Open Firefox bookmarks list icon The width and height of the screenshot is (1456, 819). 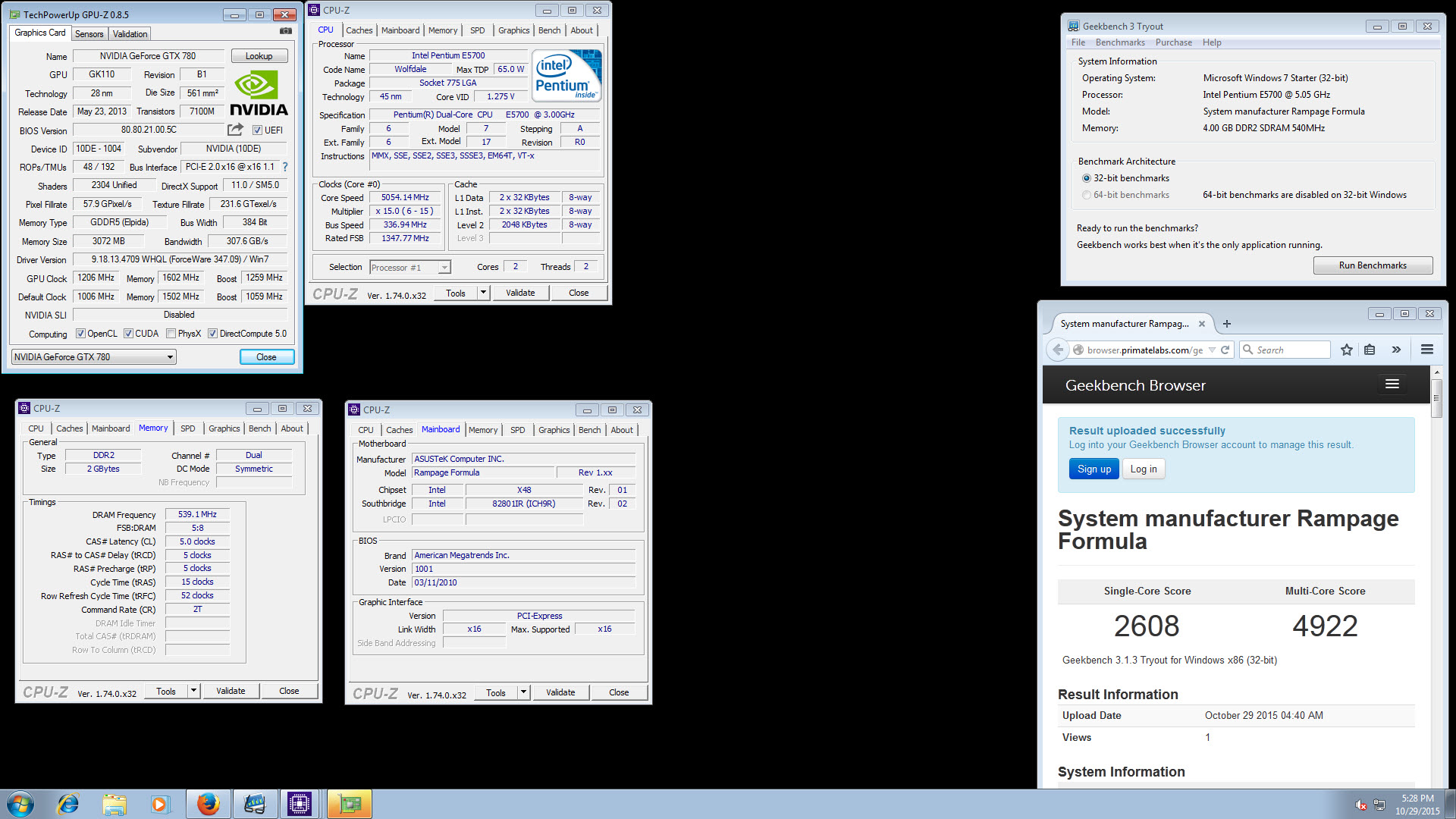[x=1370, y=350]
